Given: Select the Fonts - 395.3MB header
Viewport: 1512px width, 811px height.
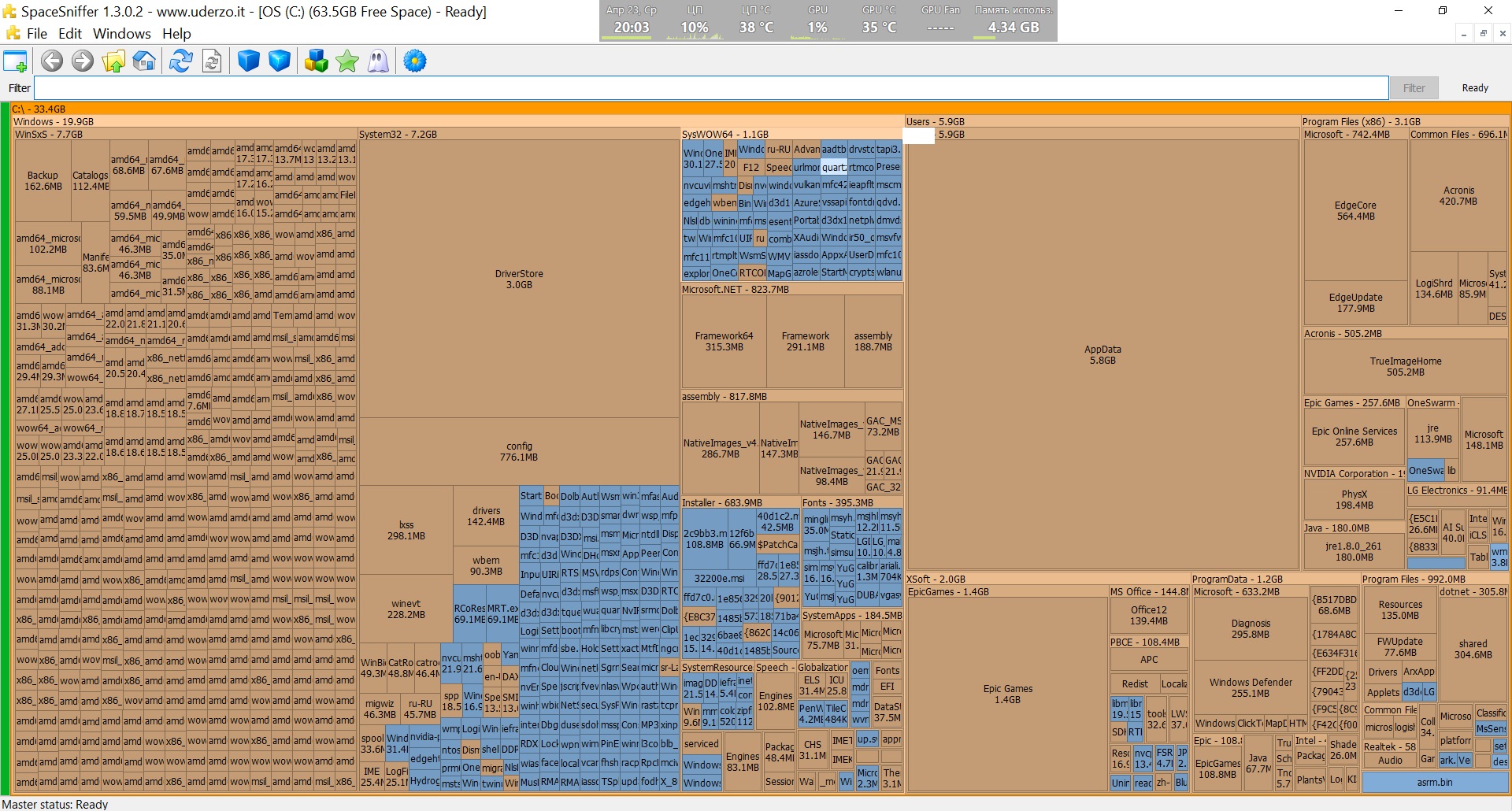Looking at the screenshot, I should tap(852, 502).
